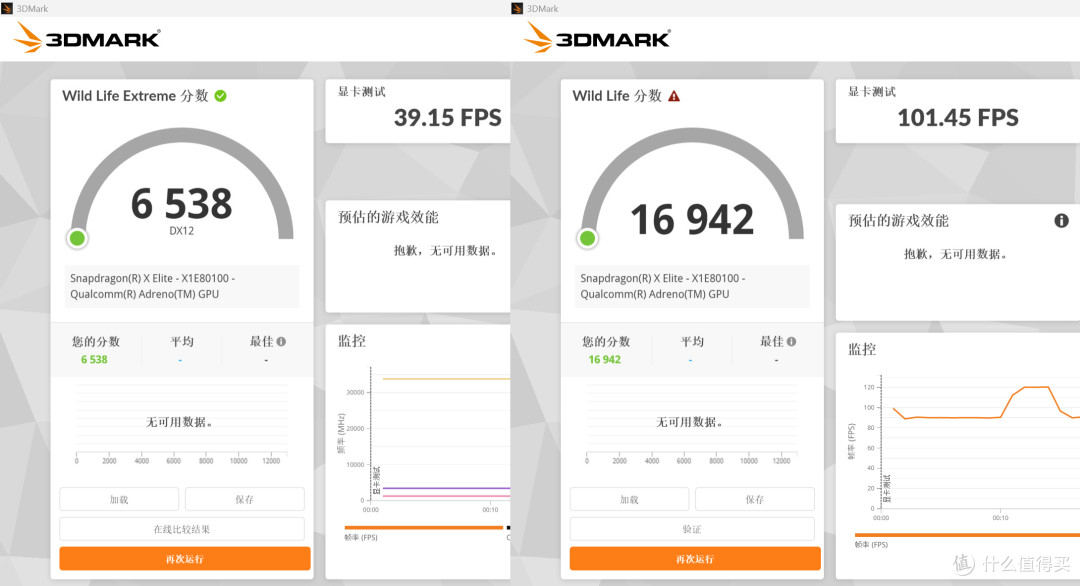Click Snapdragon X Elite info in right panel
1080x586 pixels.
(x=692, y=286)
